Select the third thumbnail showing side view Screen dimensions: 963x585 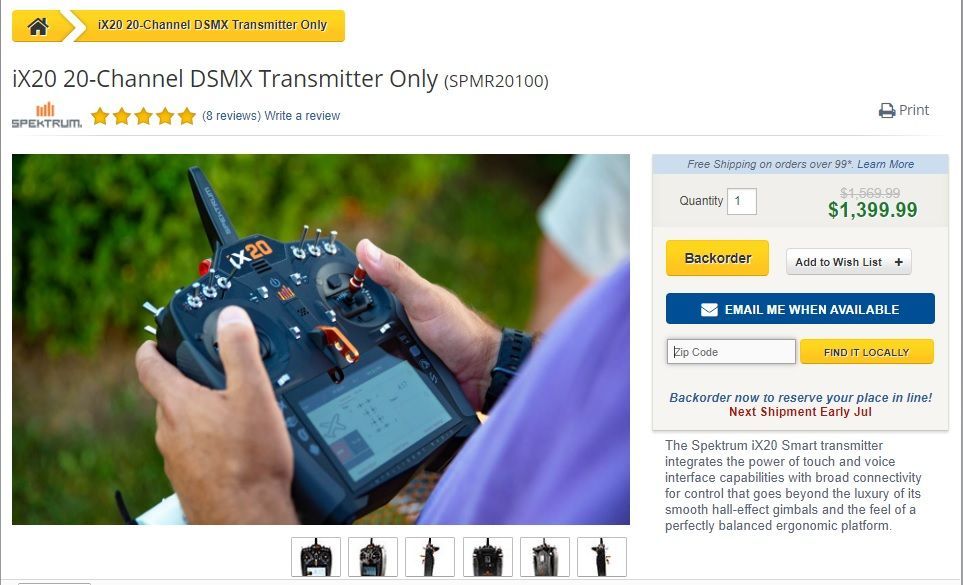[430, 557]
